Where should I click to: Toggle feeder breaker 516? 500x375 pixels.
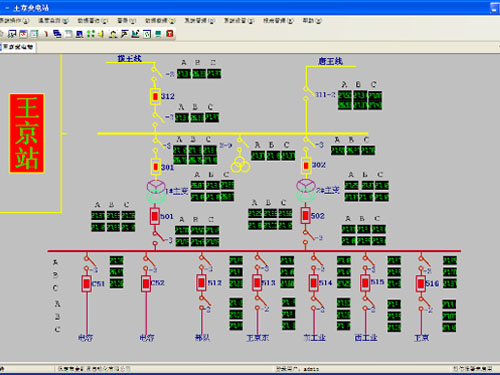pyautogui.click(x=421, y=284)
